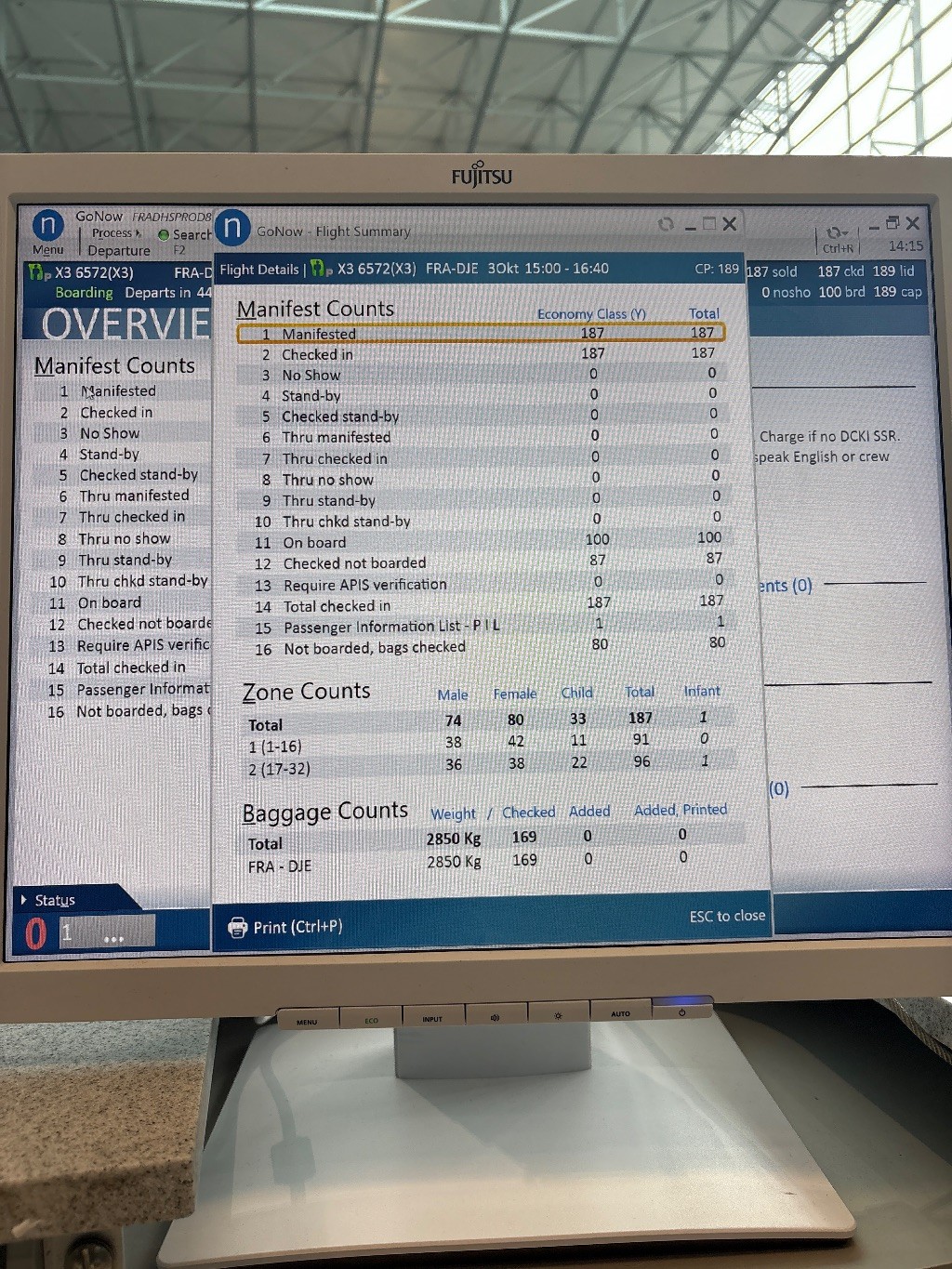Click the GoNow Menu logo in main window

(47, 225)
